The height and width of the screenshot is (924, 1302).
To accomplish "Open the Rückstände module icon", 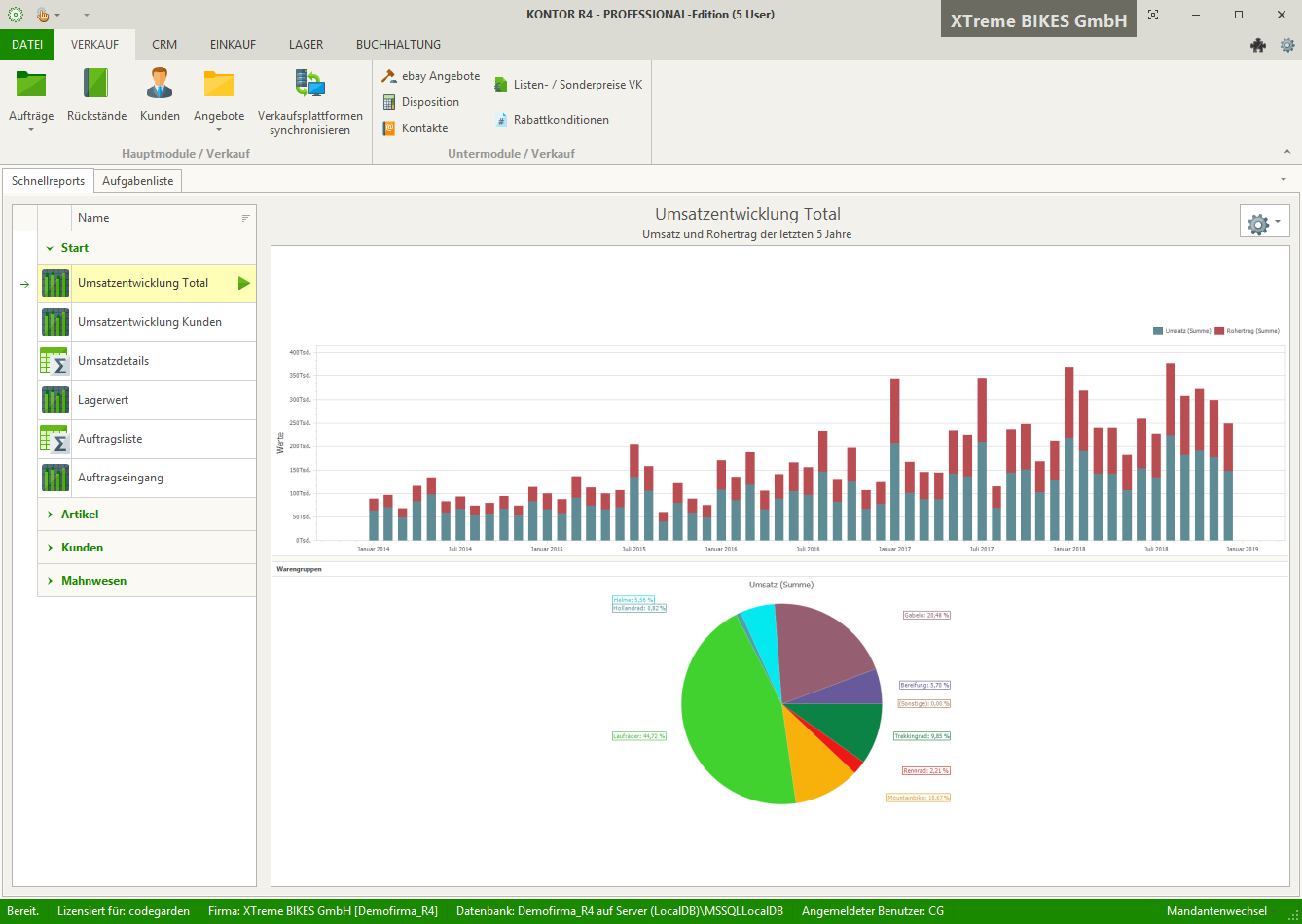I will click(x=96, y=84).
